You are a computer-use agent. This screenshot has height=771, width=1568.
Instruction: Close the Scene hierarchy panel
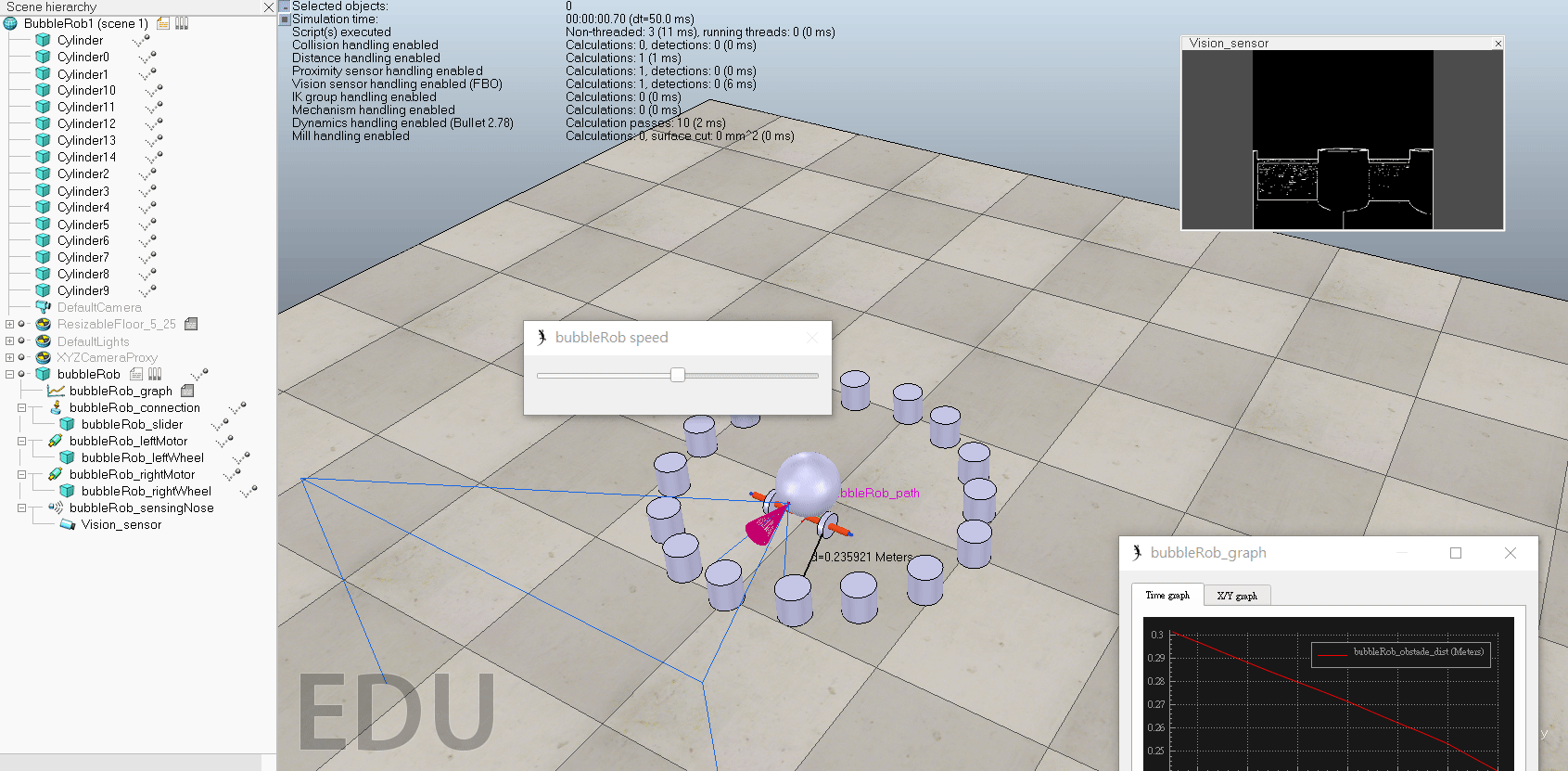click(x=269, y=7)
